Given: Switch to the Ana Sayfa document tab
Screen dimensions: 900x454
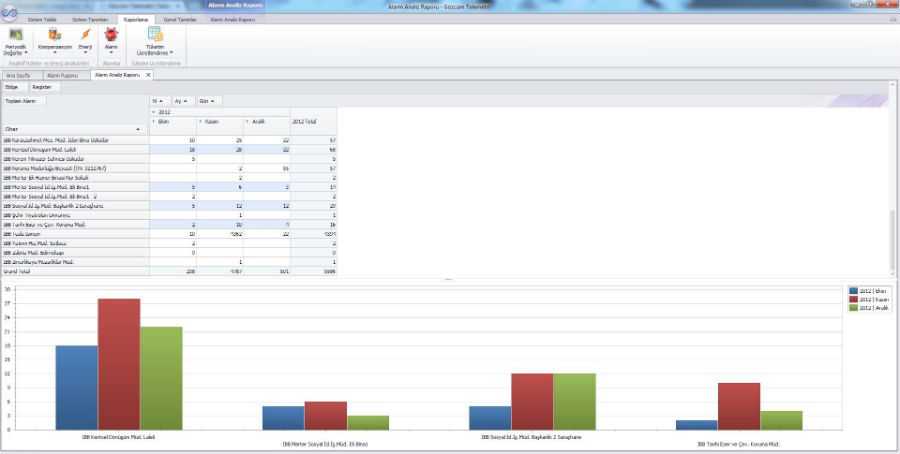Looking at the screenshot, I should click(x=18, y=74).
